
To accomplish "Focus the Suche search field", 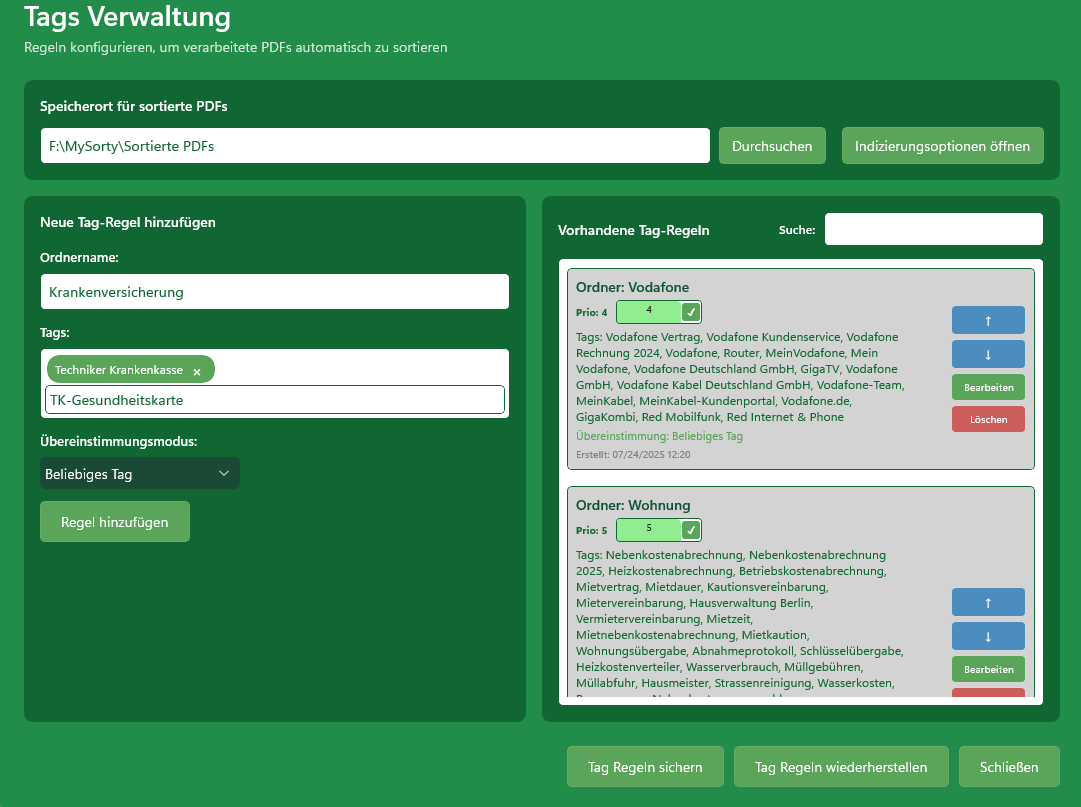I will [x=933, y=229].
